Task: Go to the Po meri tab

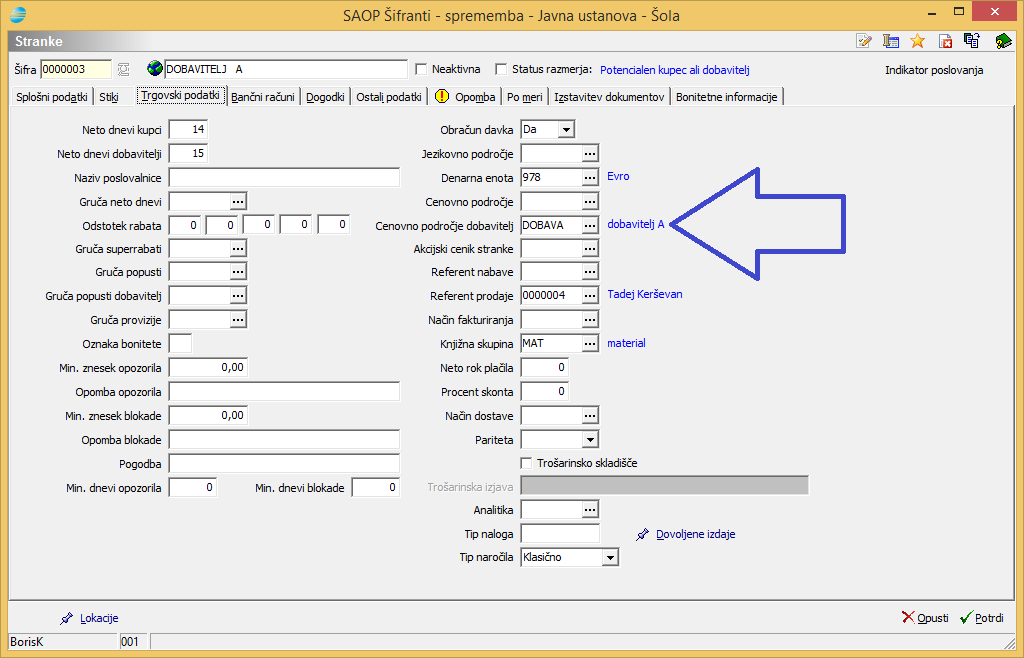Action: [524, 97]
